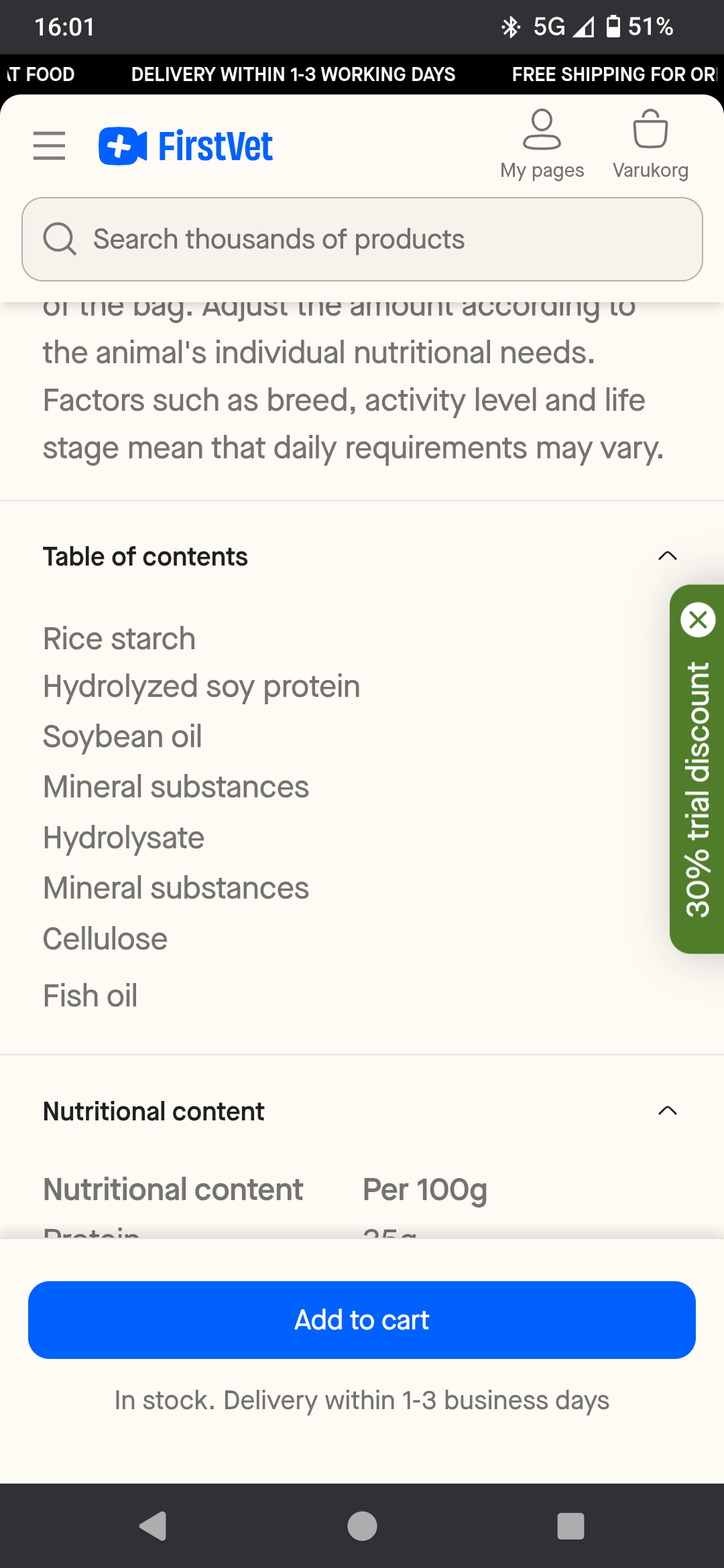Close the 30% trial discount banner
This screenshot has height=1568, width=724.
[698, 620]
